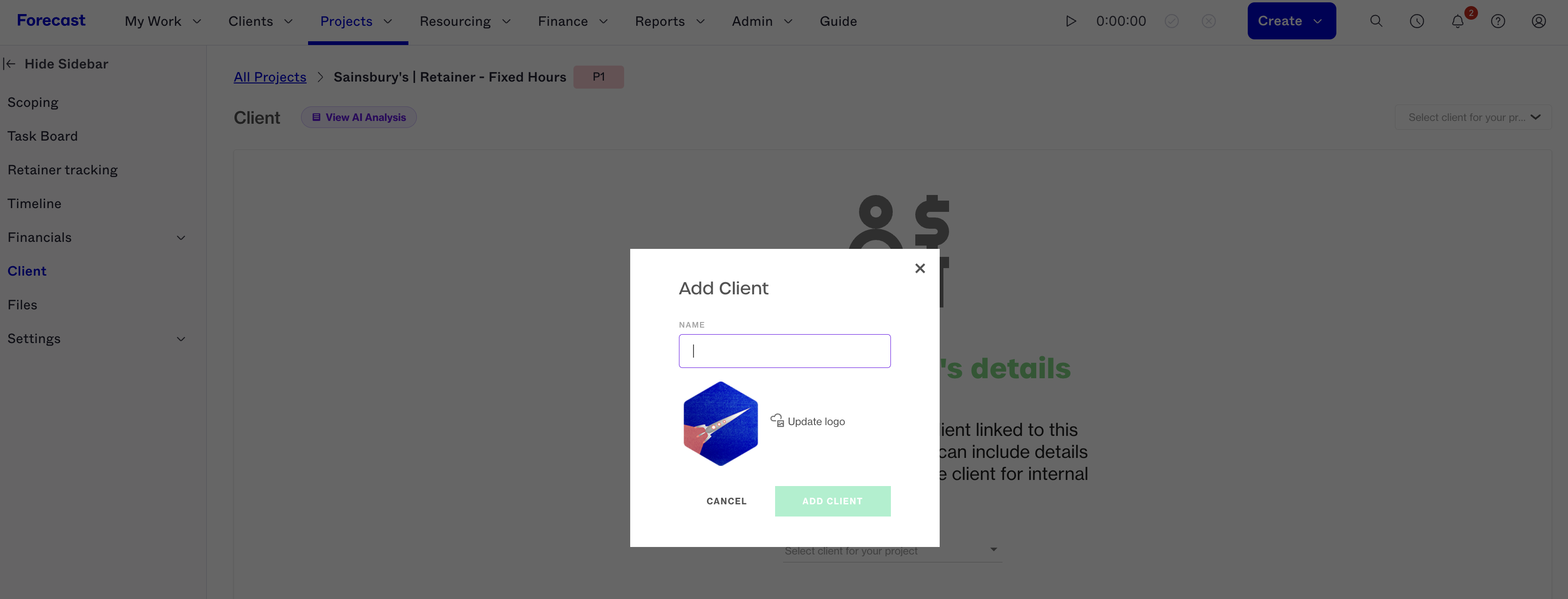Open recent history clock icon
The height and width of the screenshot is (599, 1568).
coord(1417,21)
